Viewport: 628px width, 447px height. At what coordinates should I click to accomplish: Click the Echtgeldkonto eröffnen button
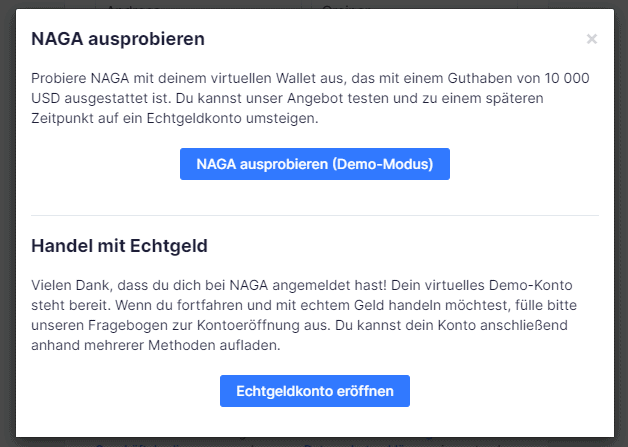[314, 391]
